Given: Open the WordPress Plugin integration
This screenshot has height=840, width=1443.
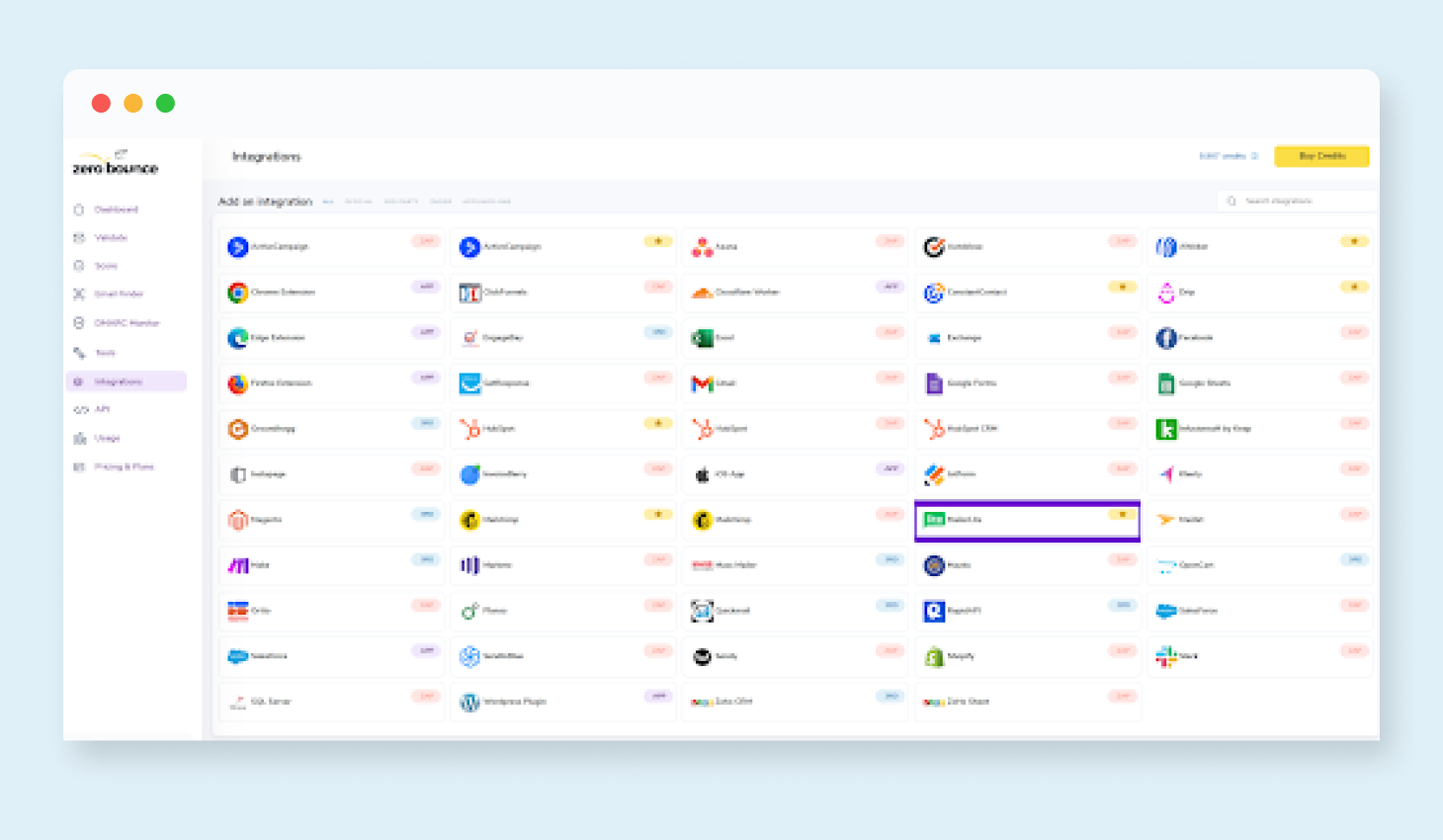Looking at the screenshot, I should click(x=561, y=702).
